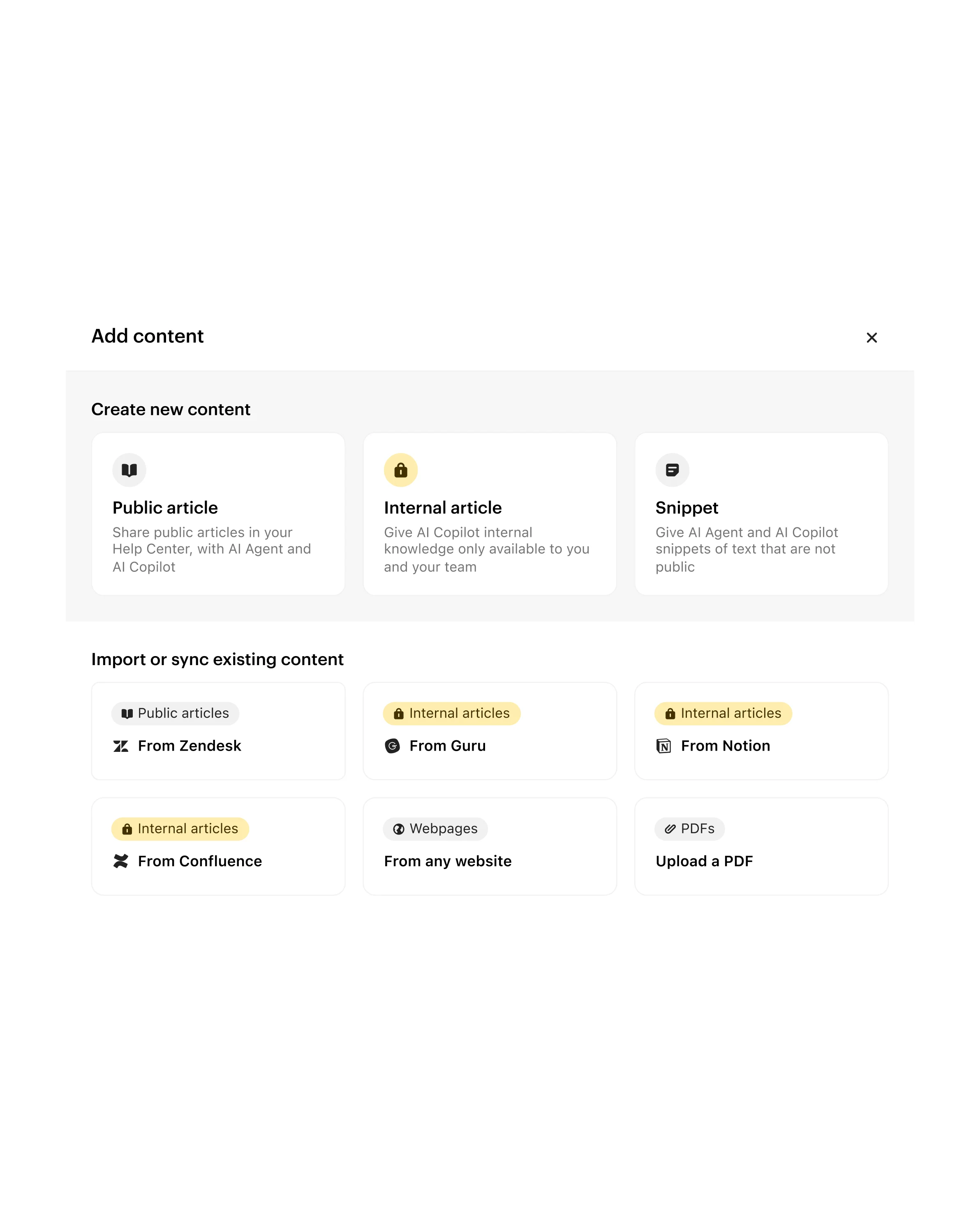
Task: Click Upload a PDF
Action: click(761, 846)
